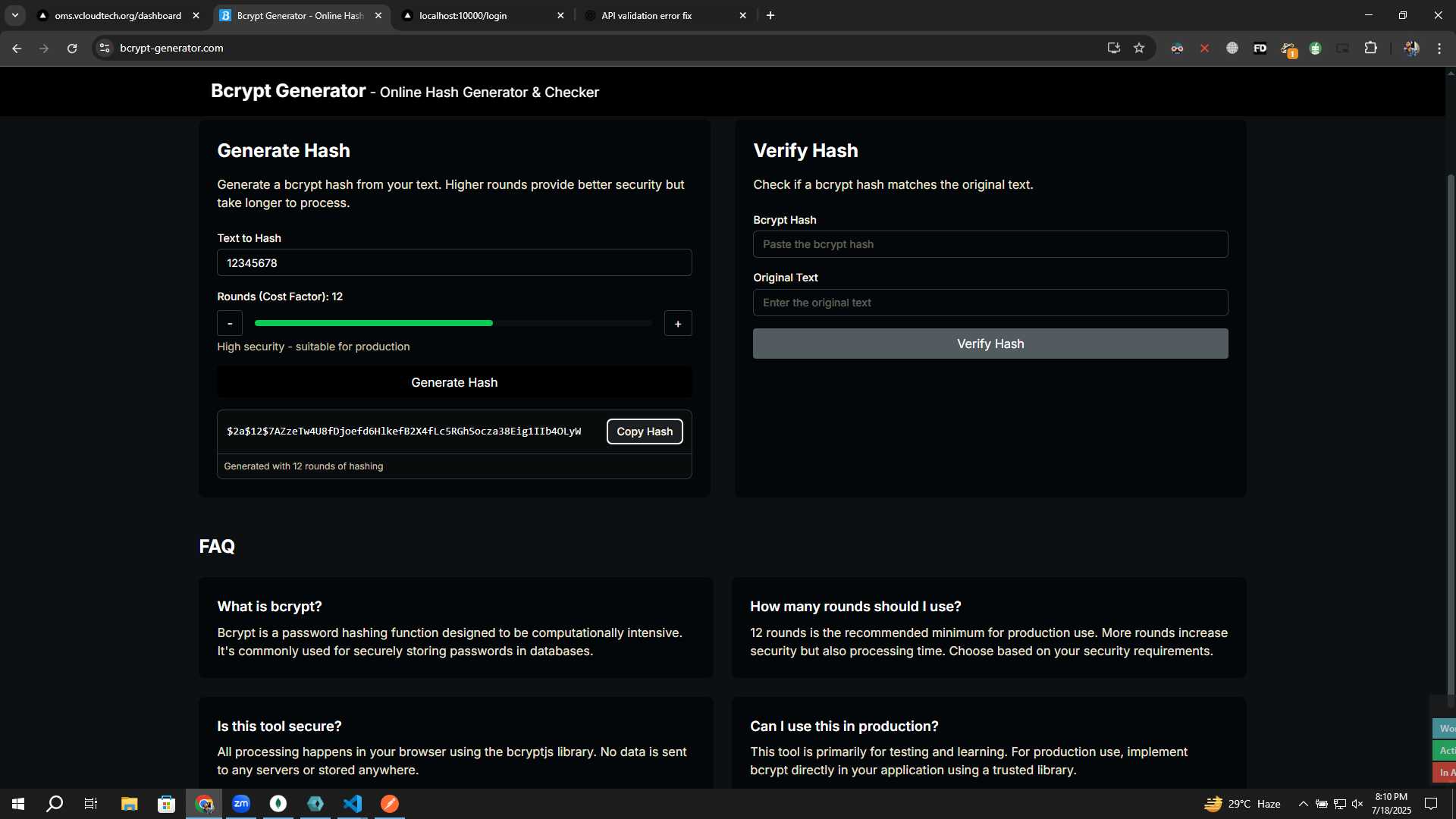This screenshot has width=1456, height=819.
Task: Click the 'What is bcrypt?' FAQ heading
Action: (269, 607)
